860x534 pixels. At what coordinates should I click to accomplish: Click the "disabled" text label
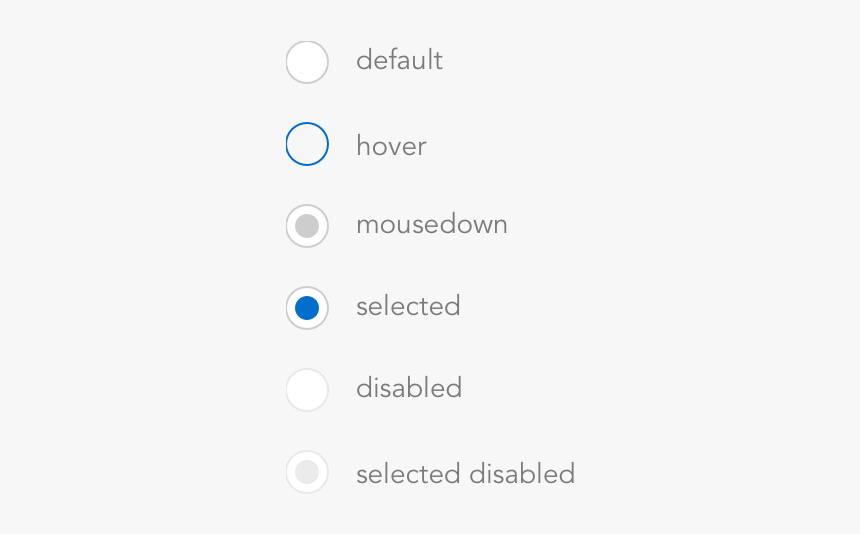point(408,388)
